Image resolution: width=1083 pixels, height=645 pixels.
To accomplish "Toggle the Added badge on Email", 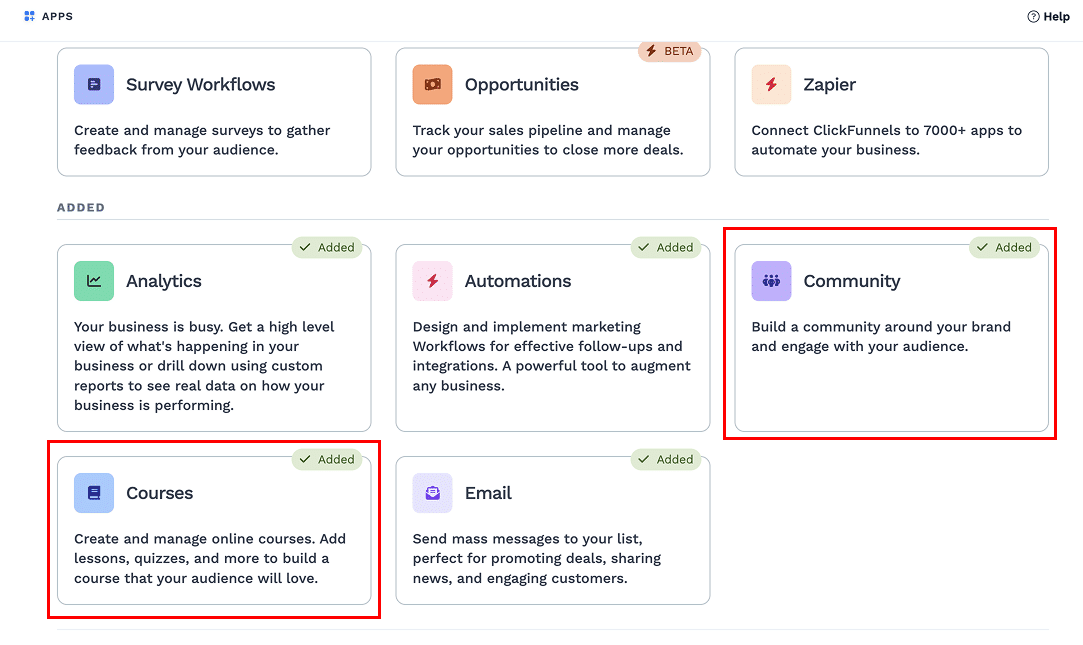I will 668,459.
